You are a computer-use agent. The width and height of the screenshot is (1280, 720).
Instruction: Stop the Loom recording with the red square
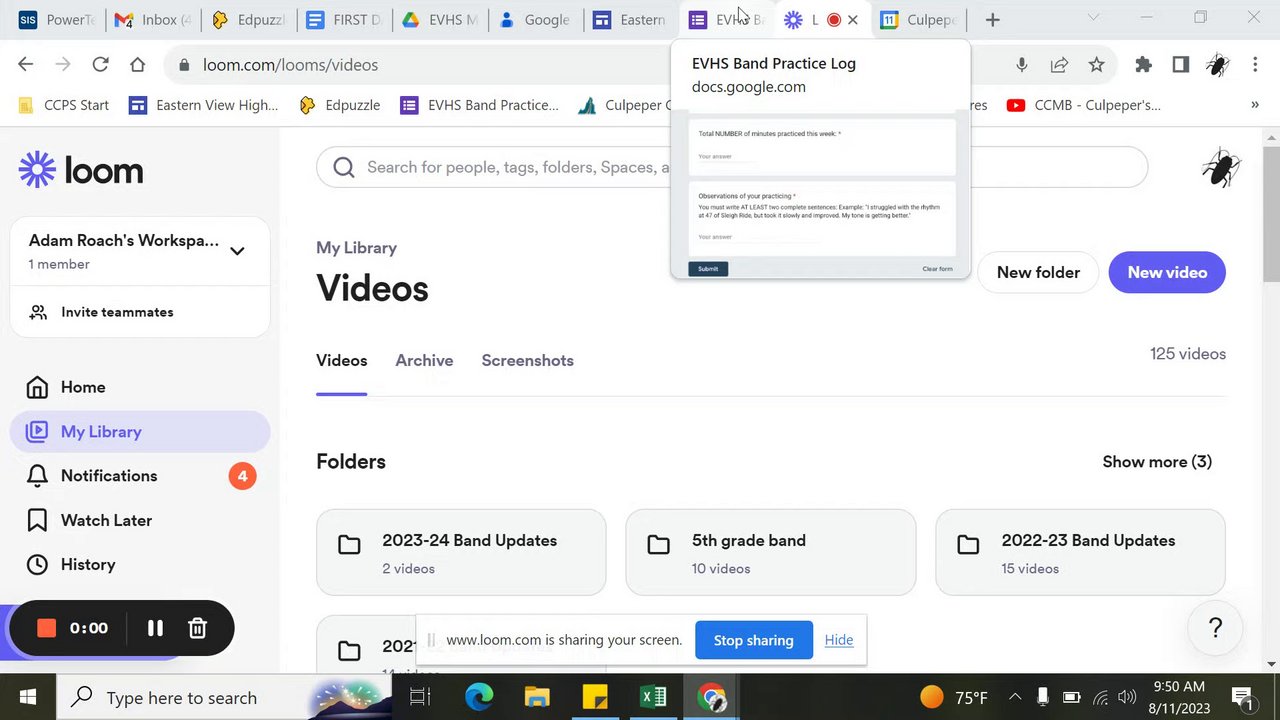click(46, 628)
